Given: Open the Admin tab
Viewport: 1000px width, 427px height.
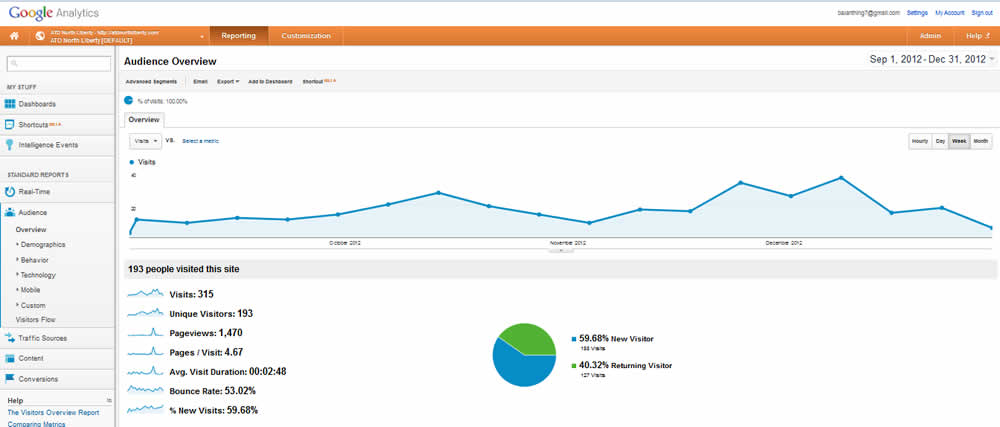Looking at the screenshot, I should (x=930, y=36).
